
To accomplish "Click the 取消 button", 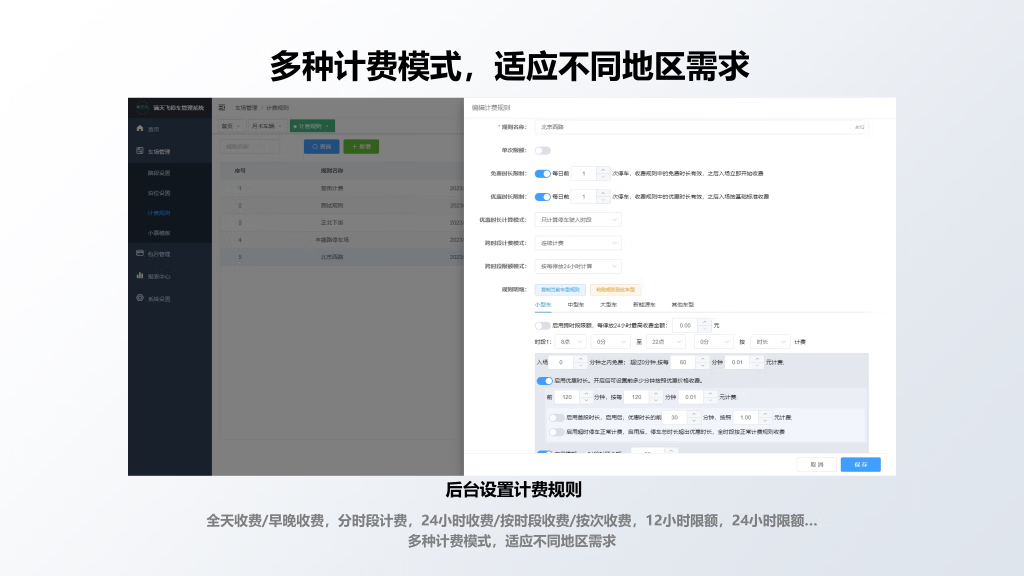I will pos(817,464).
